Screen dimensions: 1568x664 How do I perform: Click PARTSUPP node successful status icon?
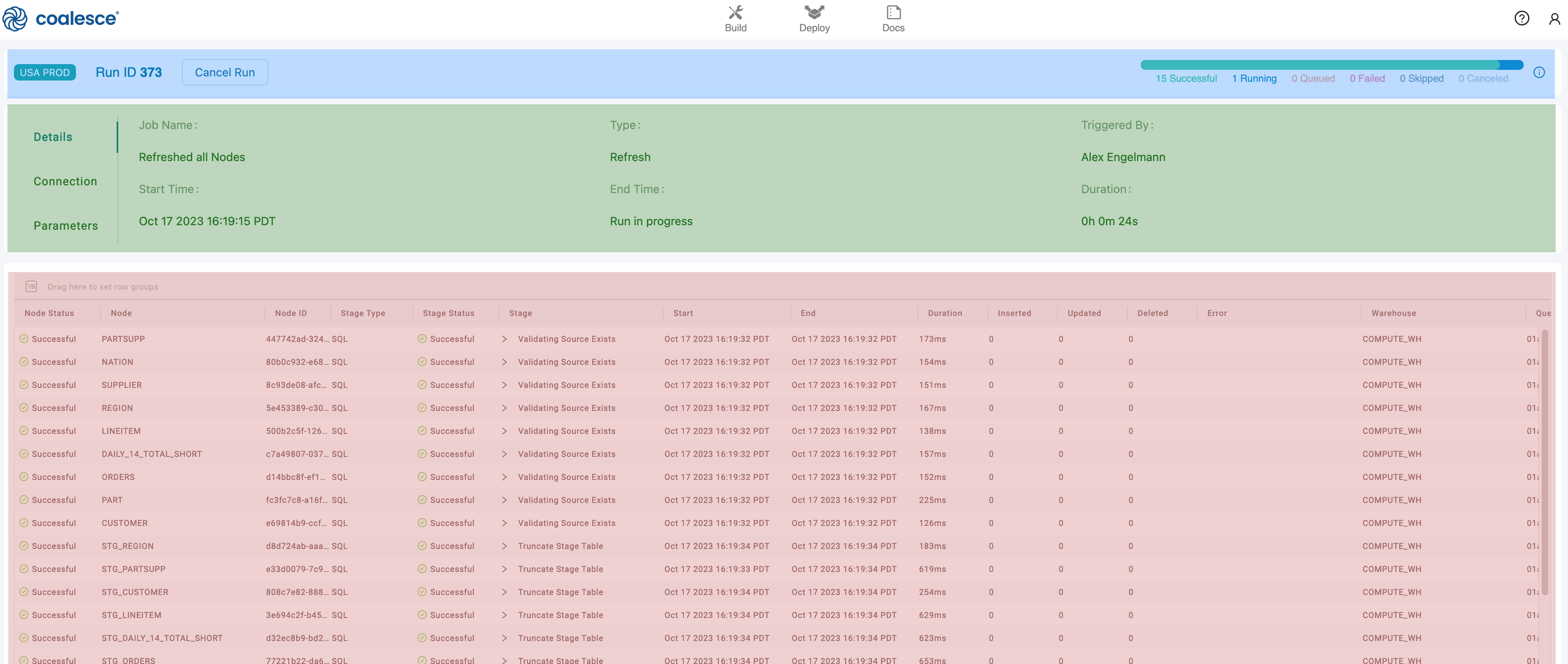[24, 339]
